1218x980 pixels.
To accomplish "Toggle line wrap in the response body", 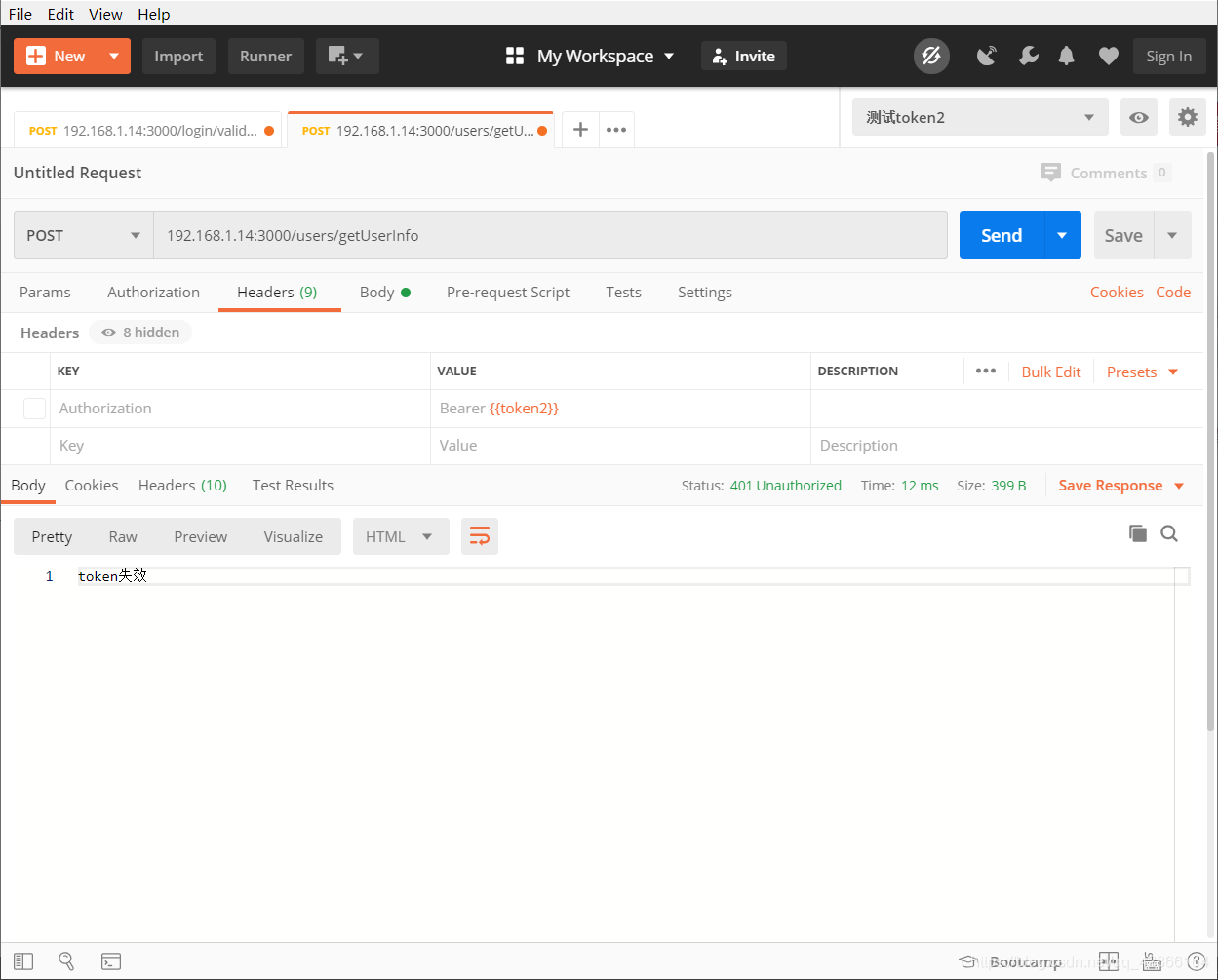I will (x=480, y=536).
